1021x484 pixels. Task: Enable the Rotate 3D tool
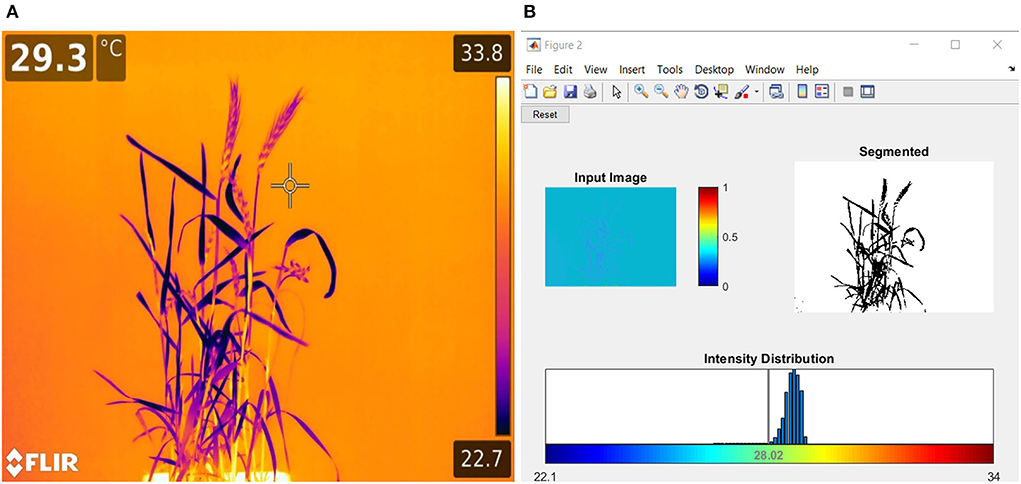pos(701,92)
